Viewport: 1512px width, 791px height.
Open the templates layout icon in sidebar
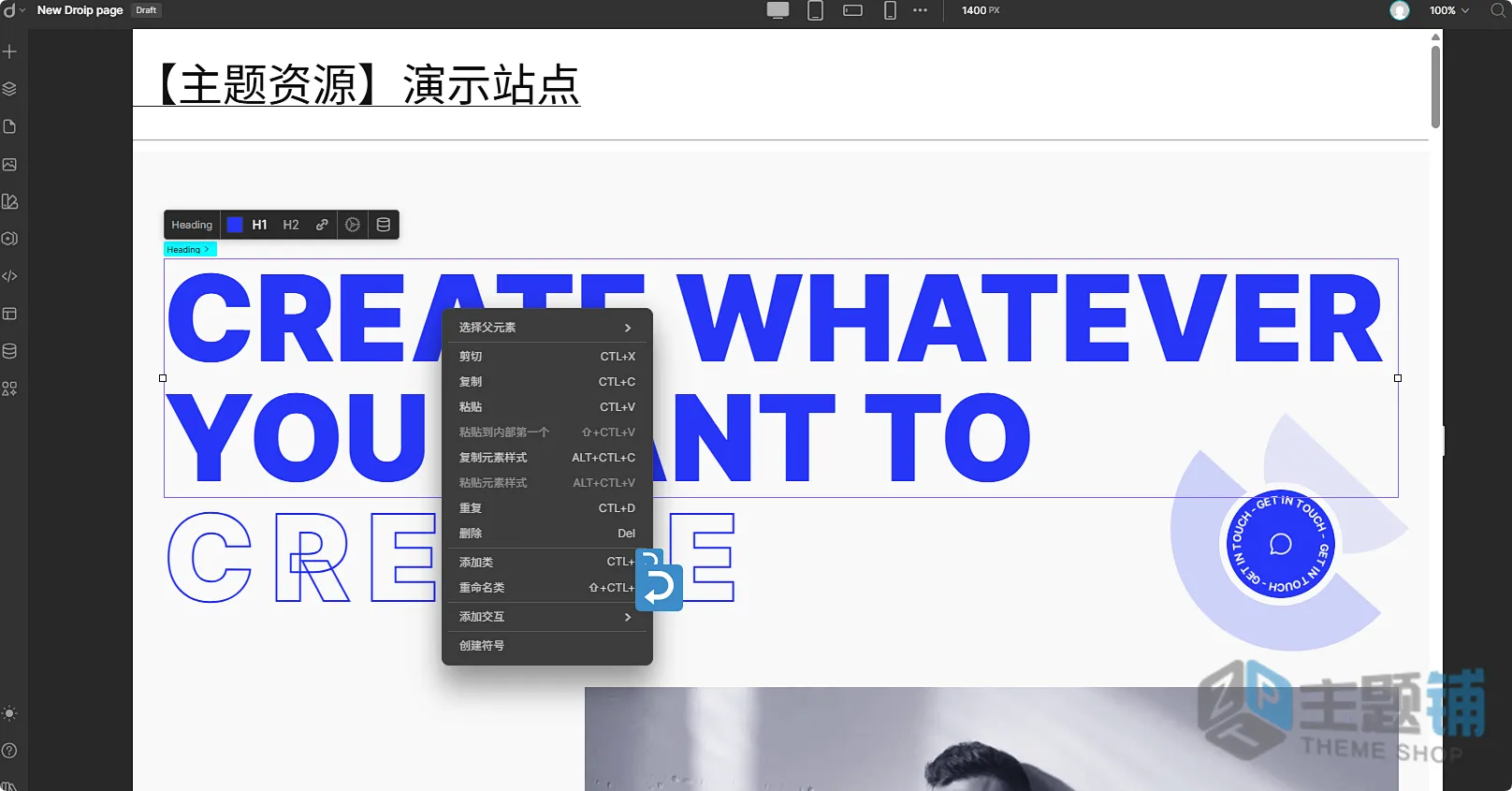10,314
